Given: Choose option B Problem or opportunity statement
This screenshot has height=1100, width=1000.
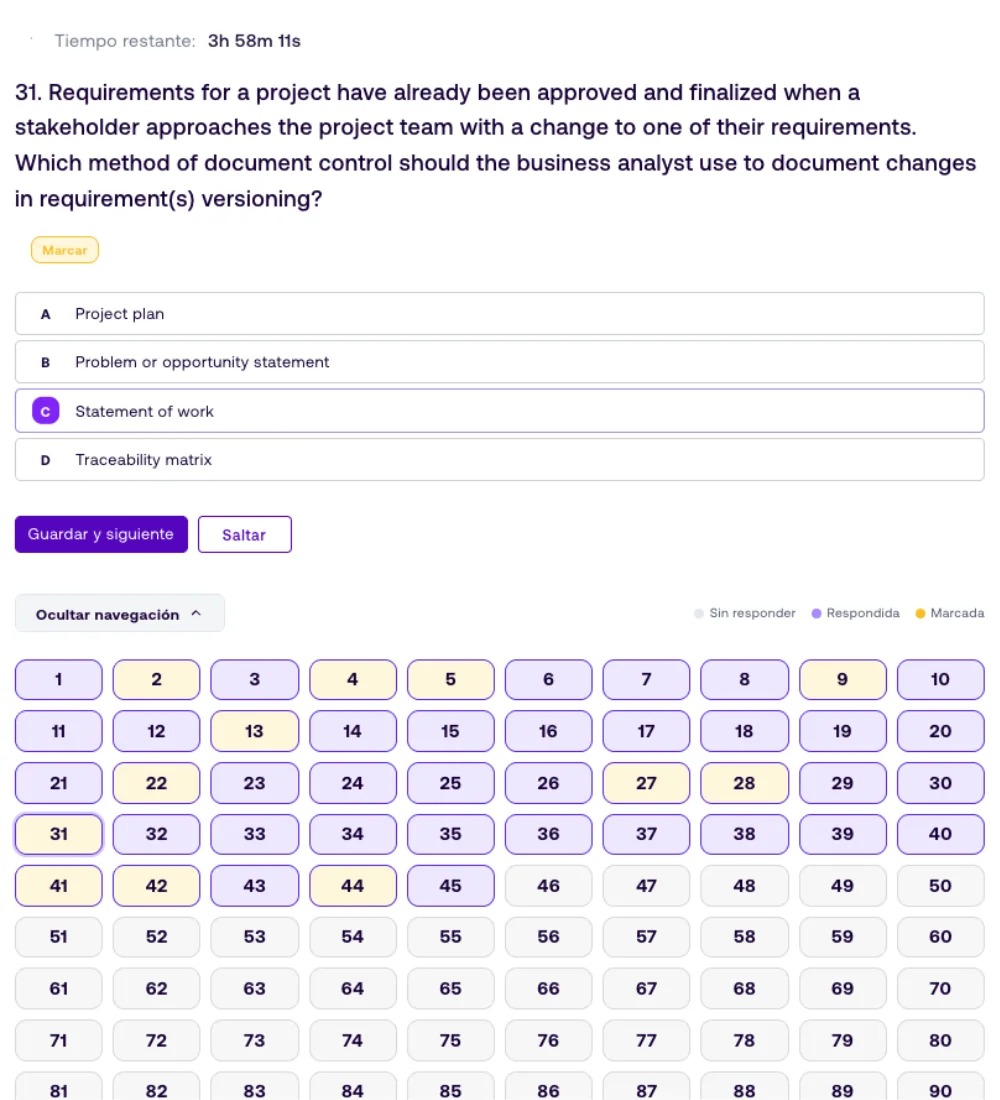Looking at the screenshot, I should (499, 362).
